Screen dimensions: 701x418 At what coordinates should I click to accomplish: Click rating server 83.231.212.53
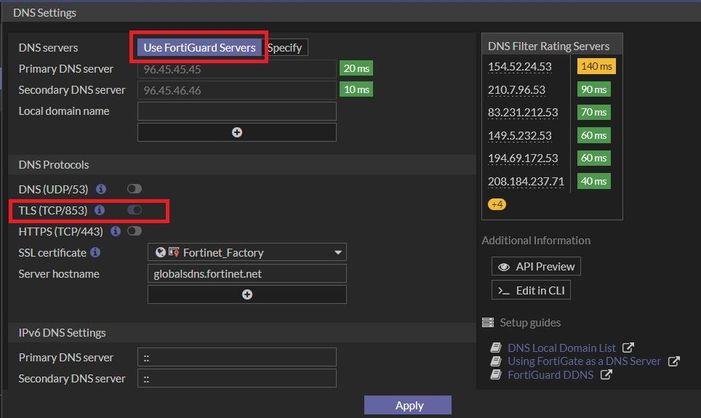[x=523, y=112]
